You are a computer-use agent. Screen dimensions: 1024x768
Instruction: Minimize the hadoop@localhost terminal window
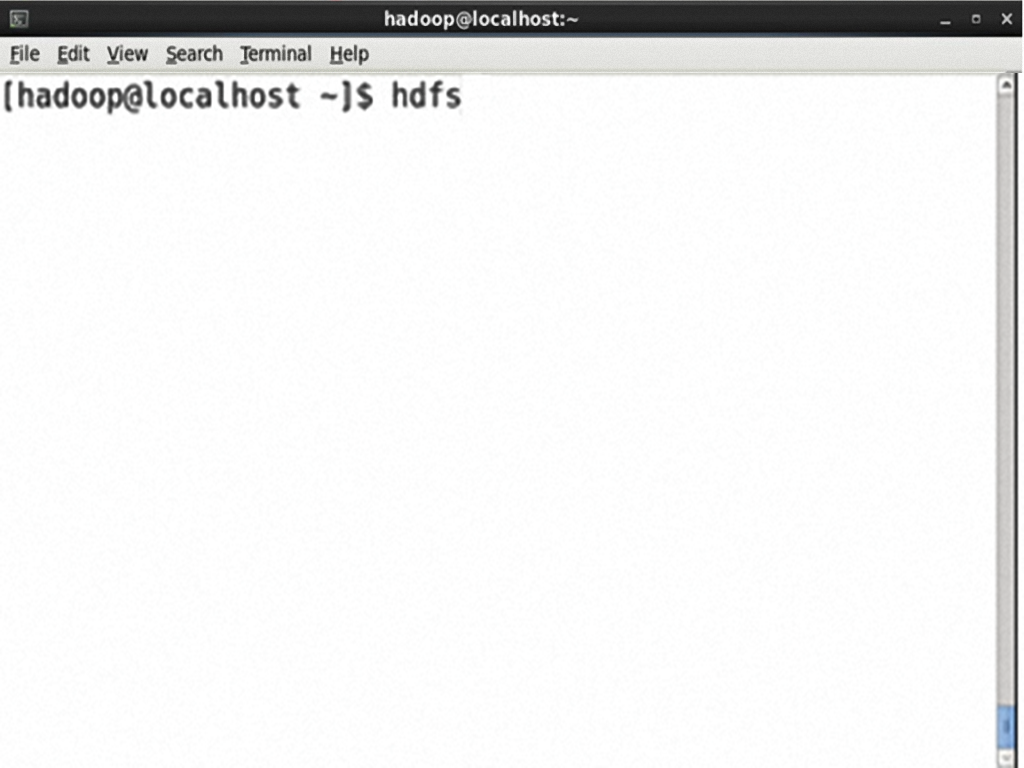(945, 20)
